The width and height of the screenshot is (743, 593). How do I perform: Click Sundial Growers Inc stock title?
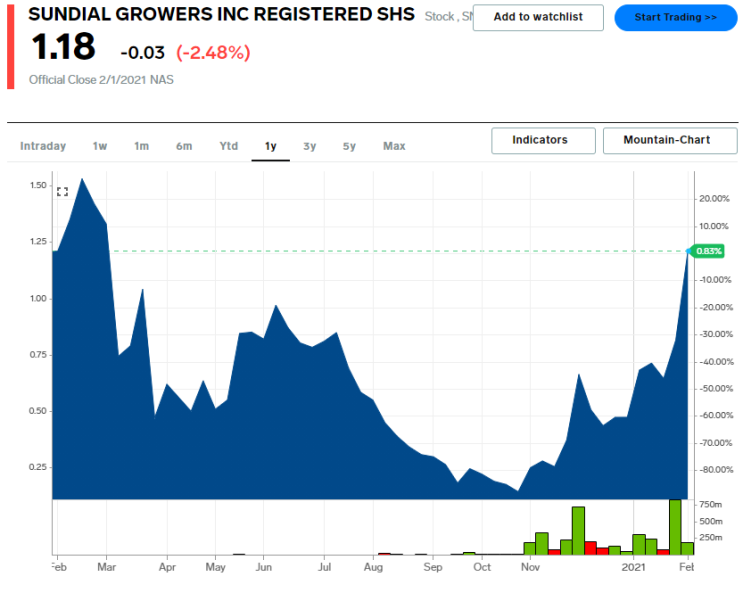[221, 15]
